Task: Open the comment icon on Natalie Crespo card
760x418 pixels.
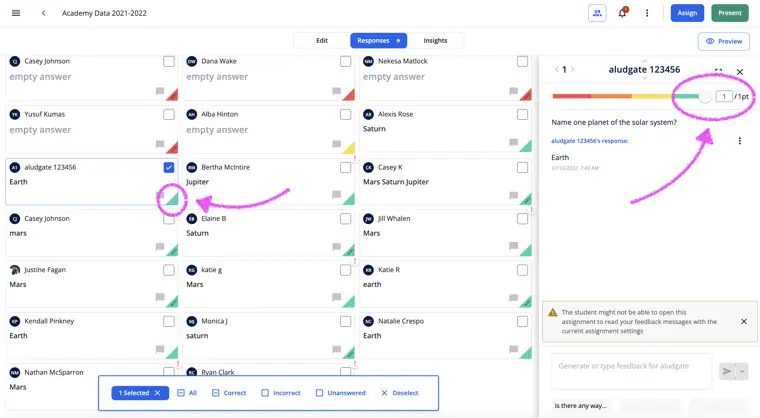Action: (x=513, y=349)
